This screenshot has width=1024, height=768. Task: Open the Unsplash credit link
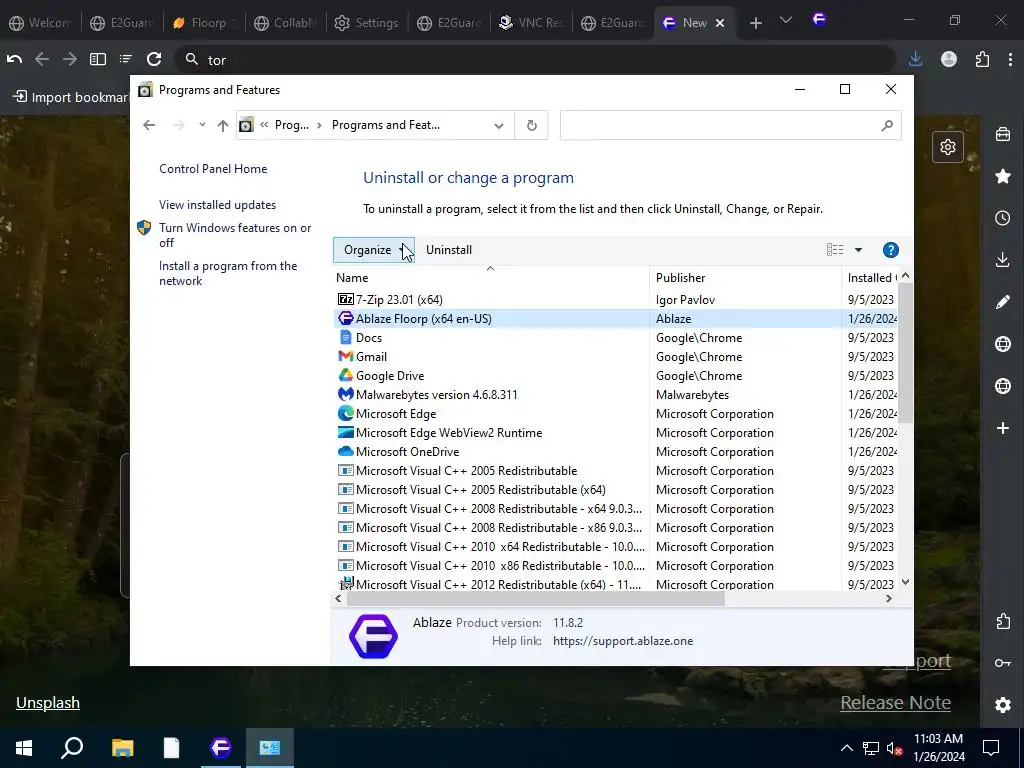pyautogui.click(x=48, y=703)
